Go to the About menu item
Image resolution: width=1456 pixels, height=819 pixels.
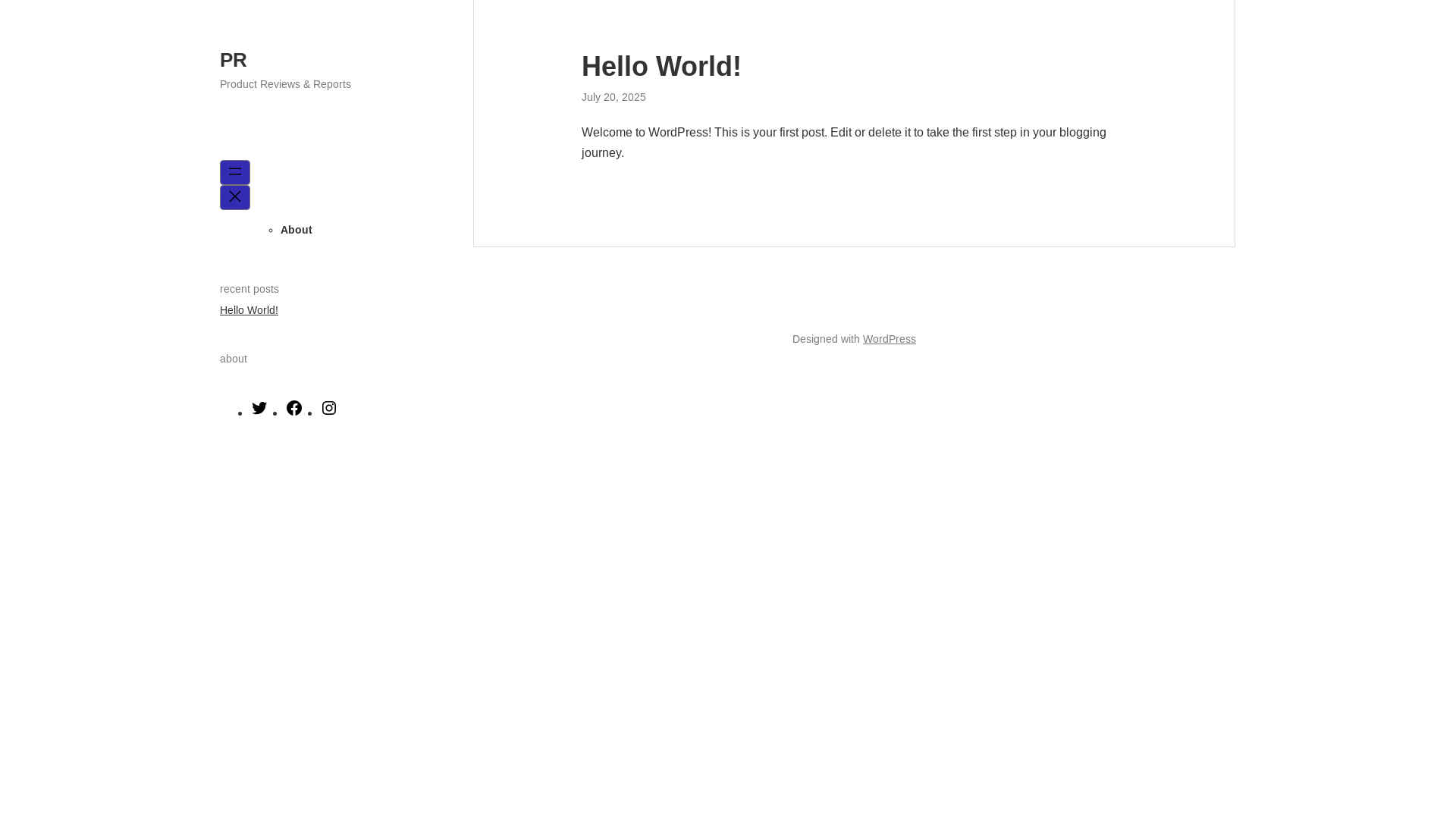pyautogui.click(x=297, y=230)
